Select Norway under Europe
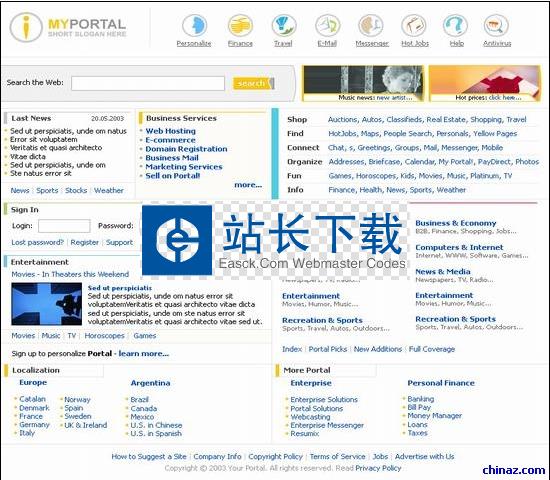The height and width of the screenshot is (480, 550). 77,400
